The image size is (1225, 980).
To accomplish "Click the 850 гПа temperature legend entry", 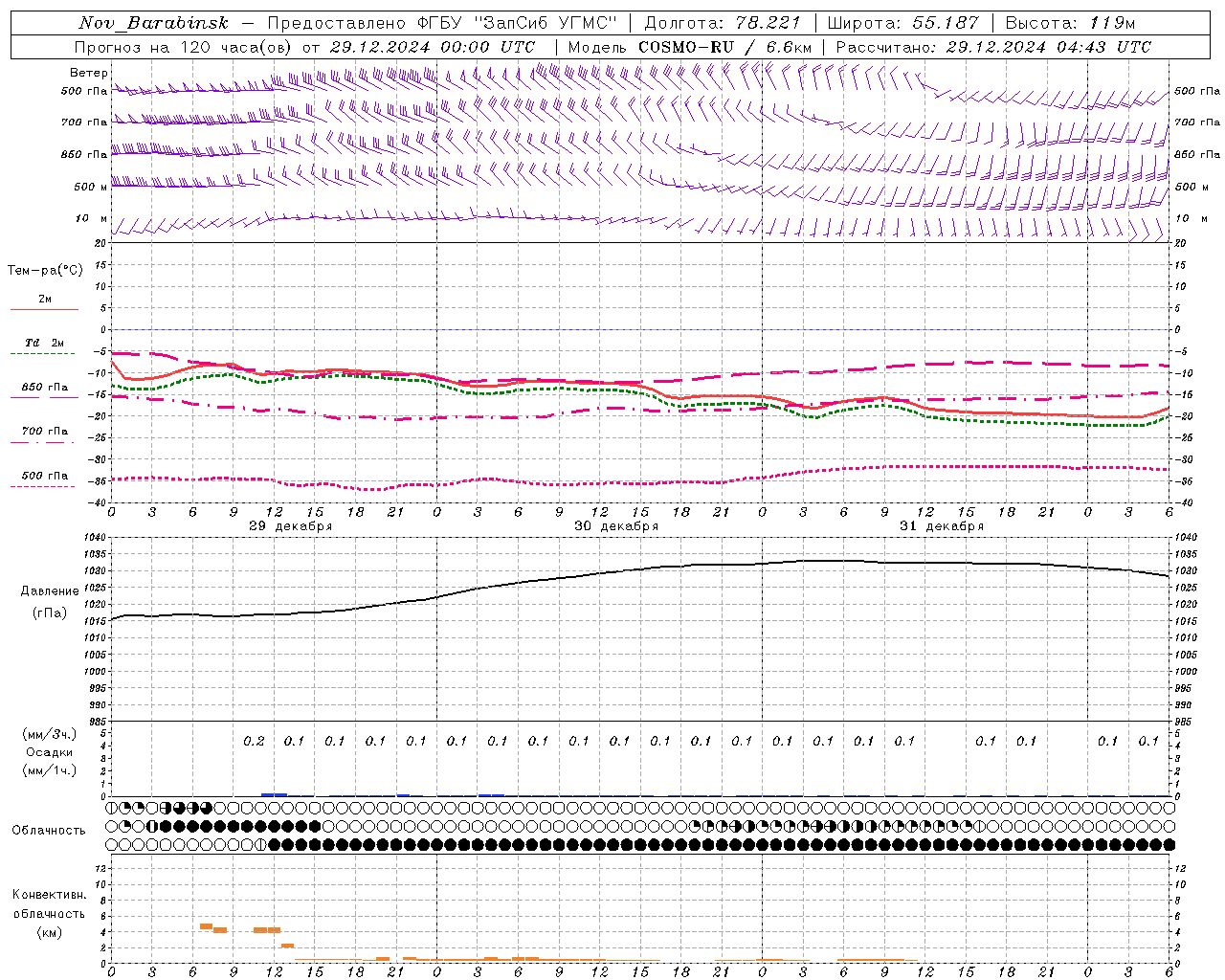I will coord(44,388).
